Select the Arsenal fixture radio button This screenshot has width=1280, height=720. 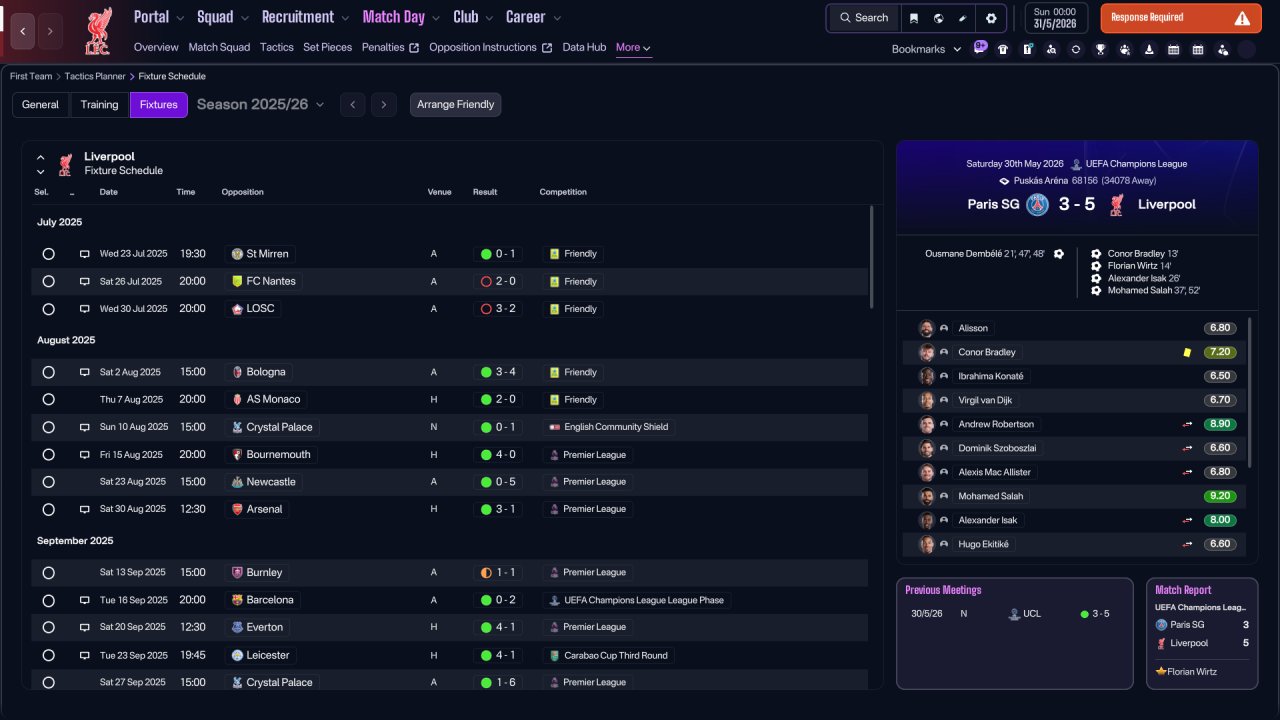click(x=48, y=509)
